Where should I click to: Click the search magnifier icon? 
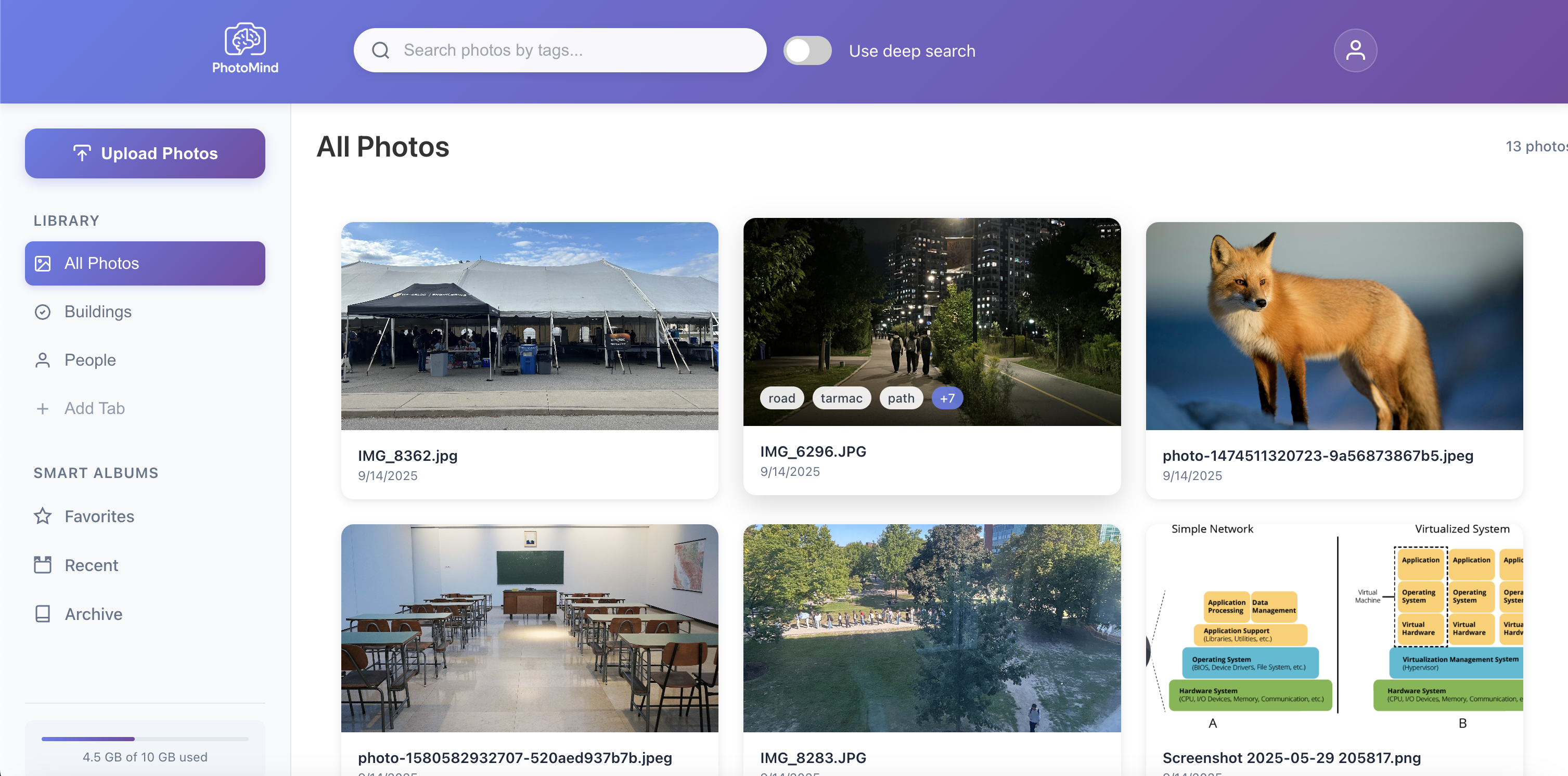[380, 50]
